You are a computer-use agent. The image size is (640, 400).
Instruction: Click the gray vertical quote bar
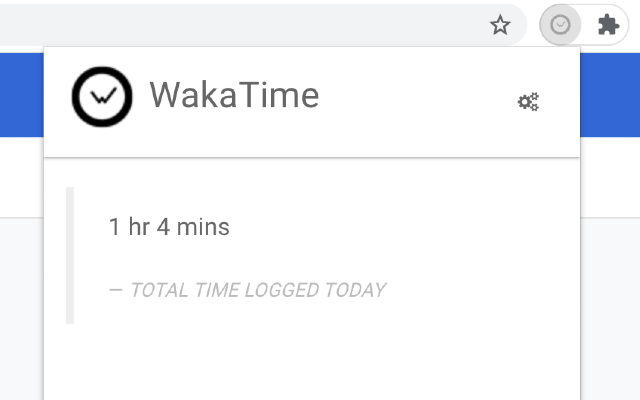point(70,255)
